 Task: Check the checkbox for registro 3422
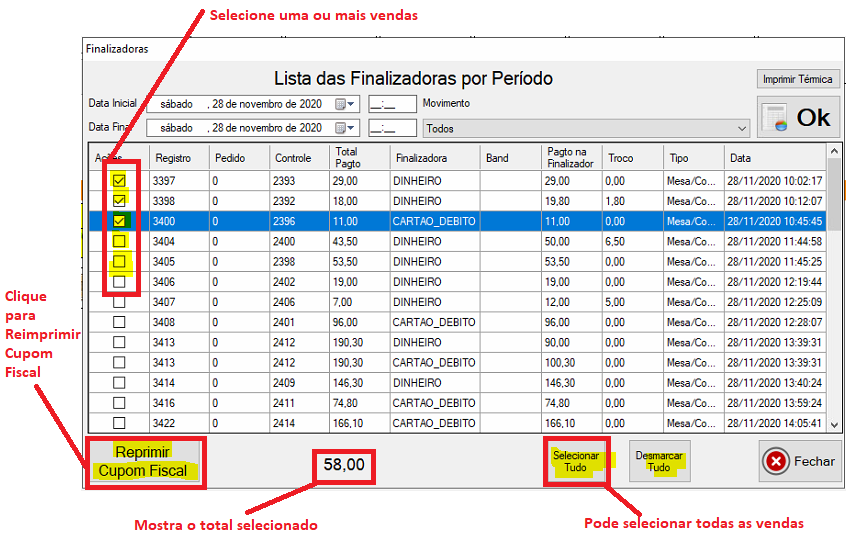tap(119, 423)
